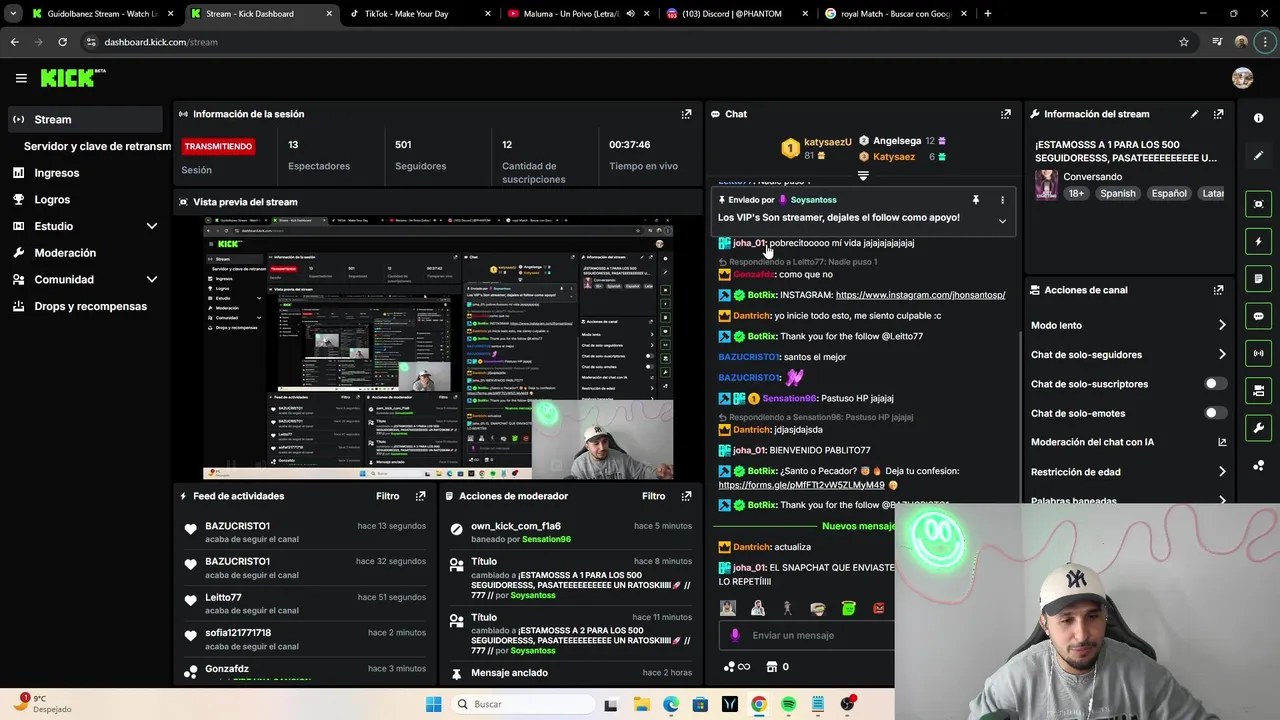This screenshot has height=720, width=1280.
Task: Click the Nuevos mensajes indicator
Action: tap(858, 526)
